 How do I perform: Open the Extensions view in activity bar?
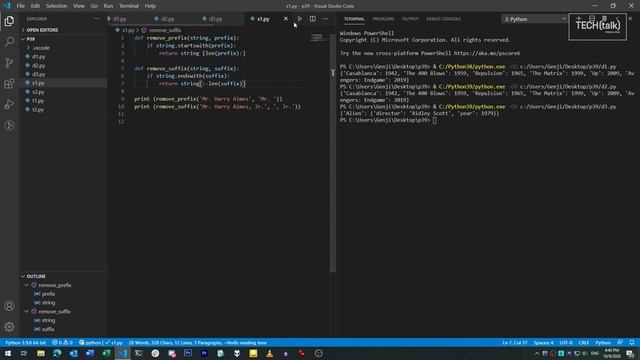[9, 84]
